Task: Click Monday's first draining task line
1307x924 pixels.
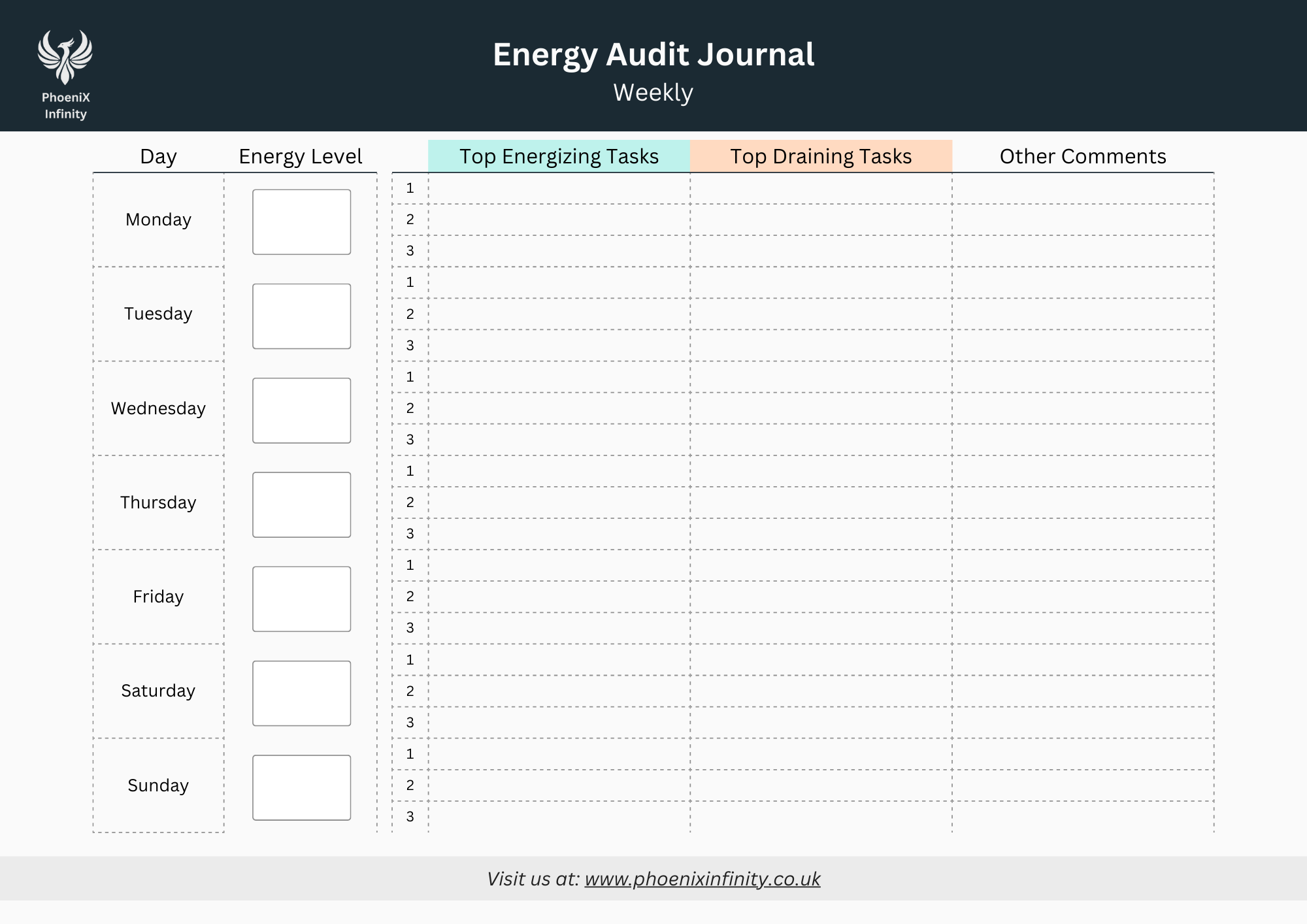Action: pyautogui.click(x=821, y=189)
